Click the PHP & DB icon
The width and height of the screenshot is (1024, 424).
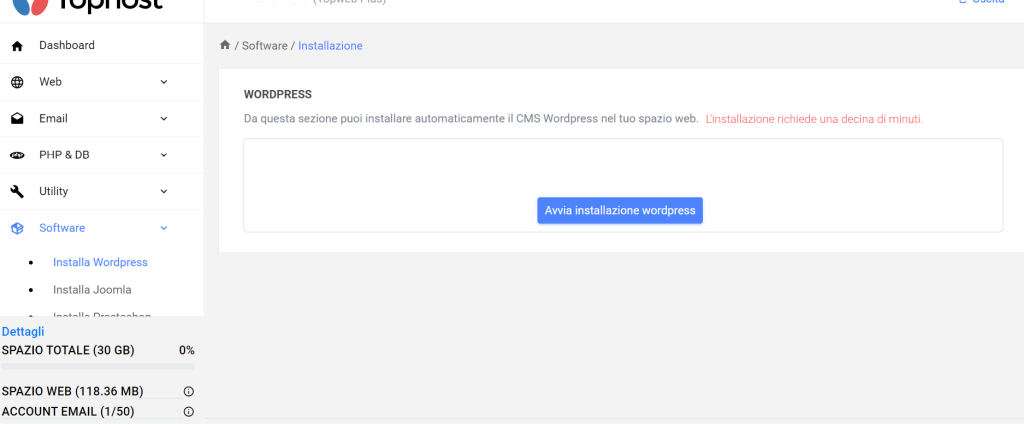click(18, 155)
